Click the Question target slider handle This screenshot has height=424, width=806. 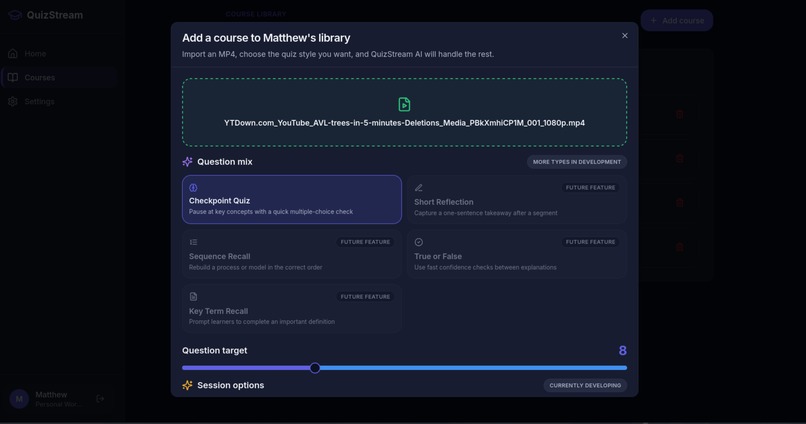[x=315, y=367]
